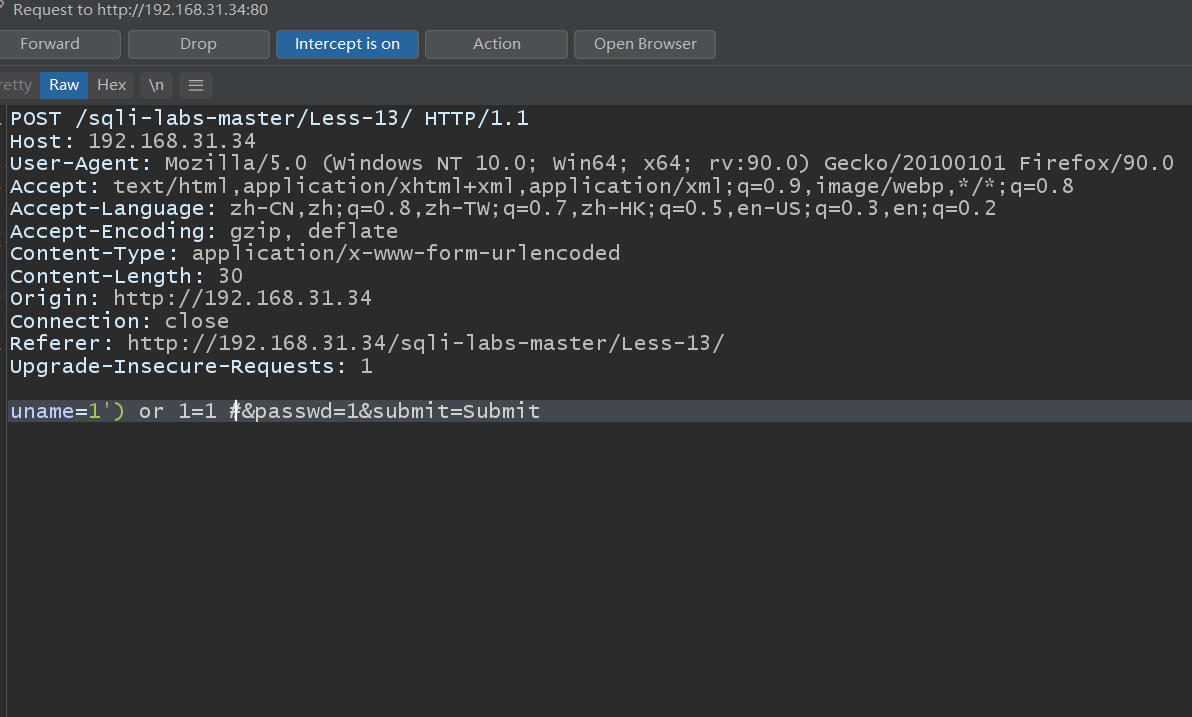
Task: Open the Action menu
Action: click(496, 44)
